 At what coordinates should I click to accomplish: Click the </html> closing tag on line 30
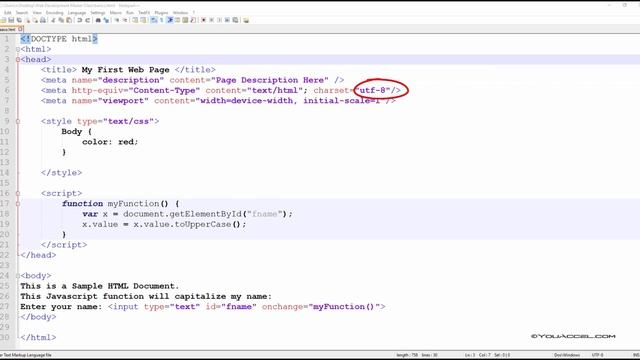(38, 338)
